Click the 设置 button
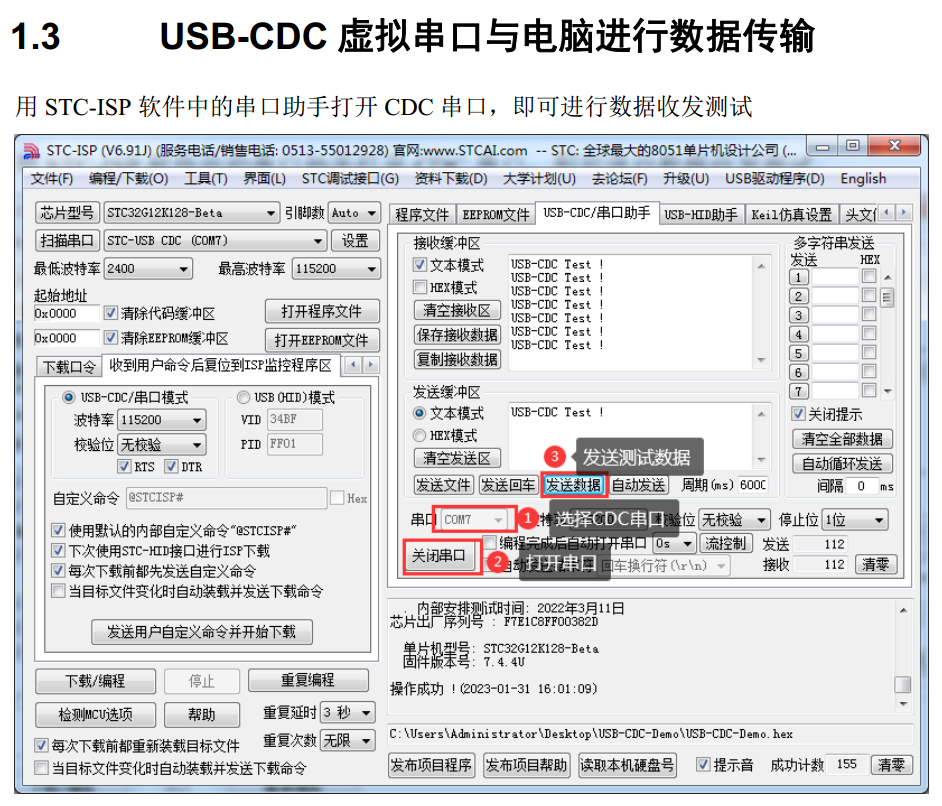 pyautogui.click(x=355, y=241)
